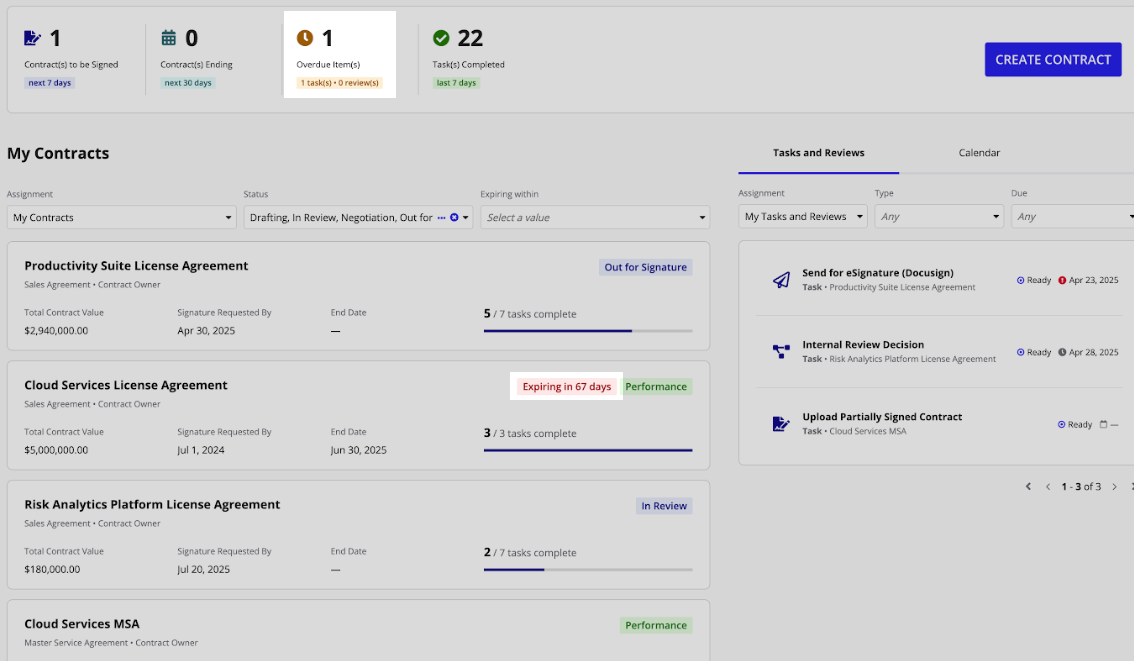Open the My Contracts assignment dropdown

coord(122,217)
